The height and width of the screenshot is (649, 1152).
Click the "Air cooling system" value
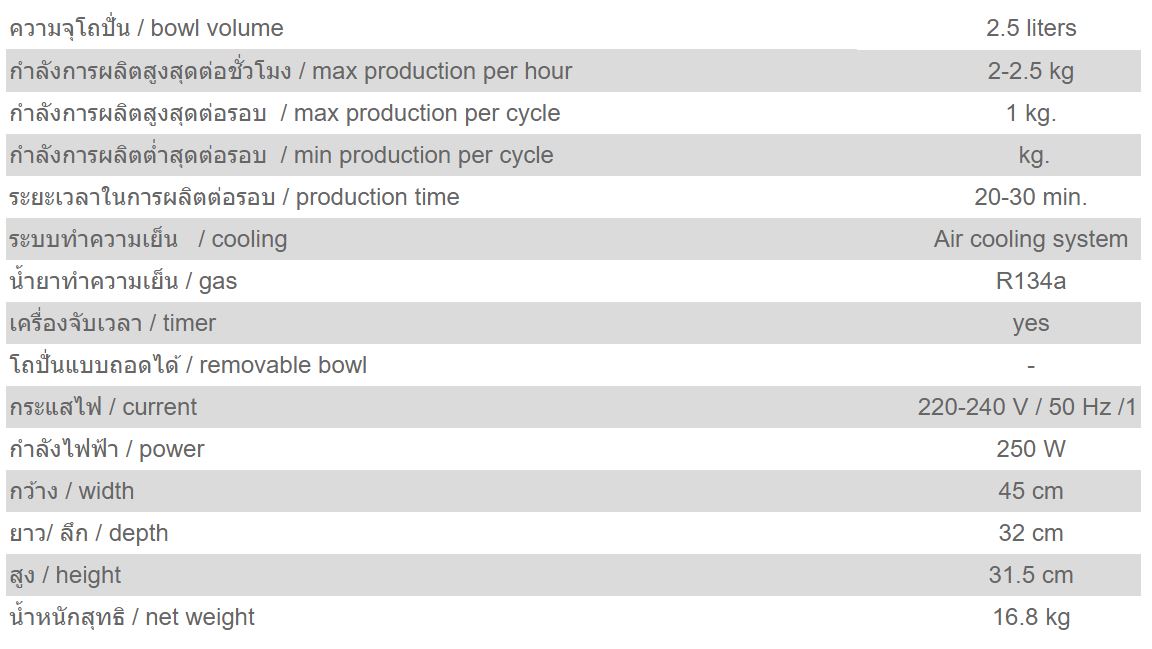[1031, 239]
